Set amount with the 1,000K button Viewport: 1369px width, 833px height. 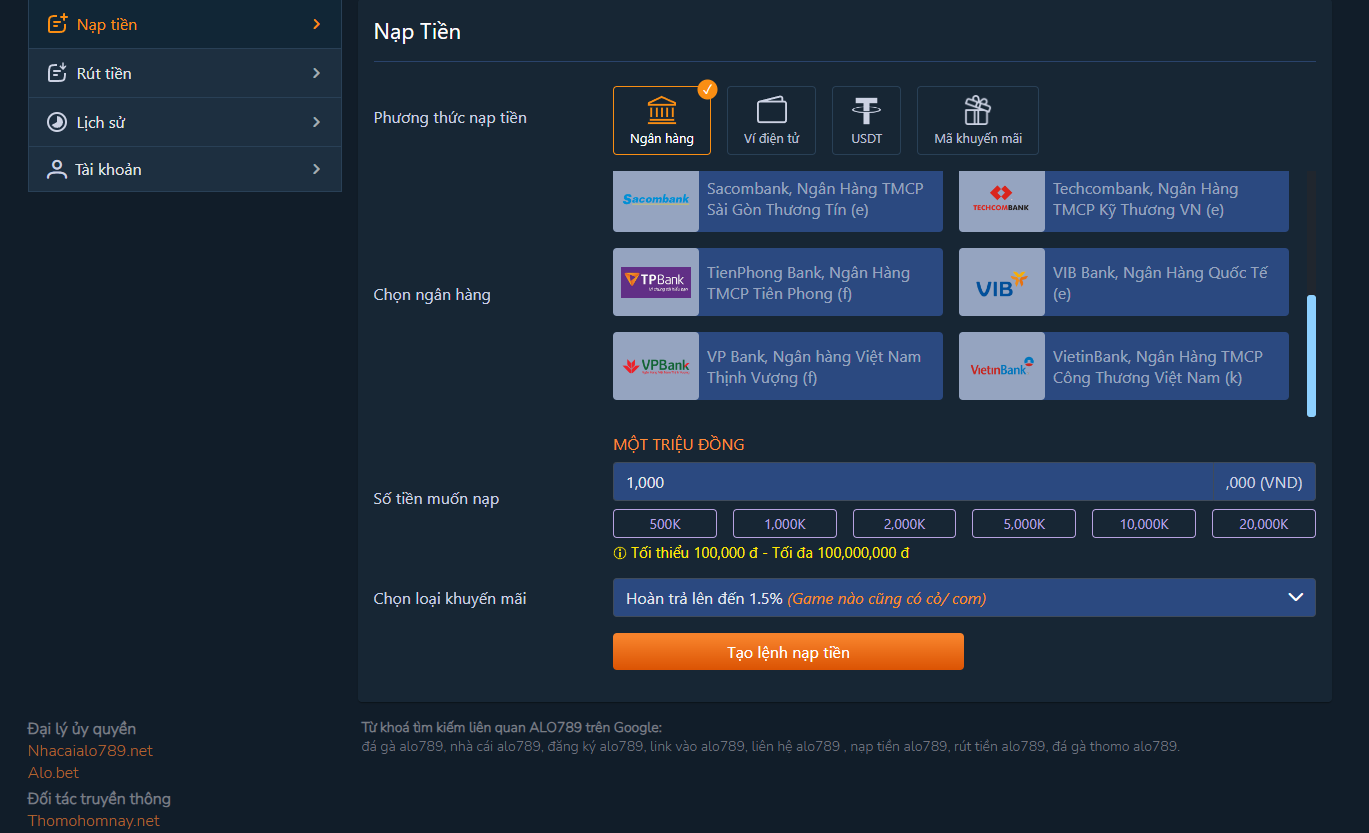785,524
